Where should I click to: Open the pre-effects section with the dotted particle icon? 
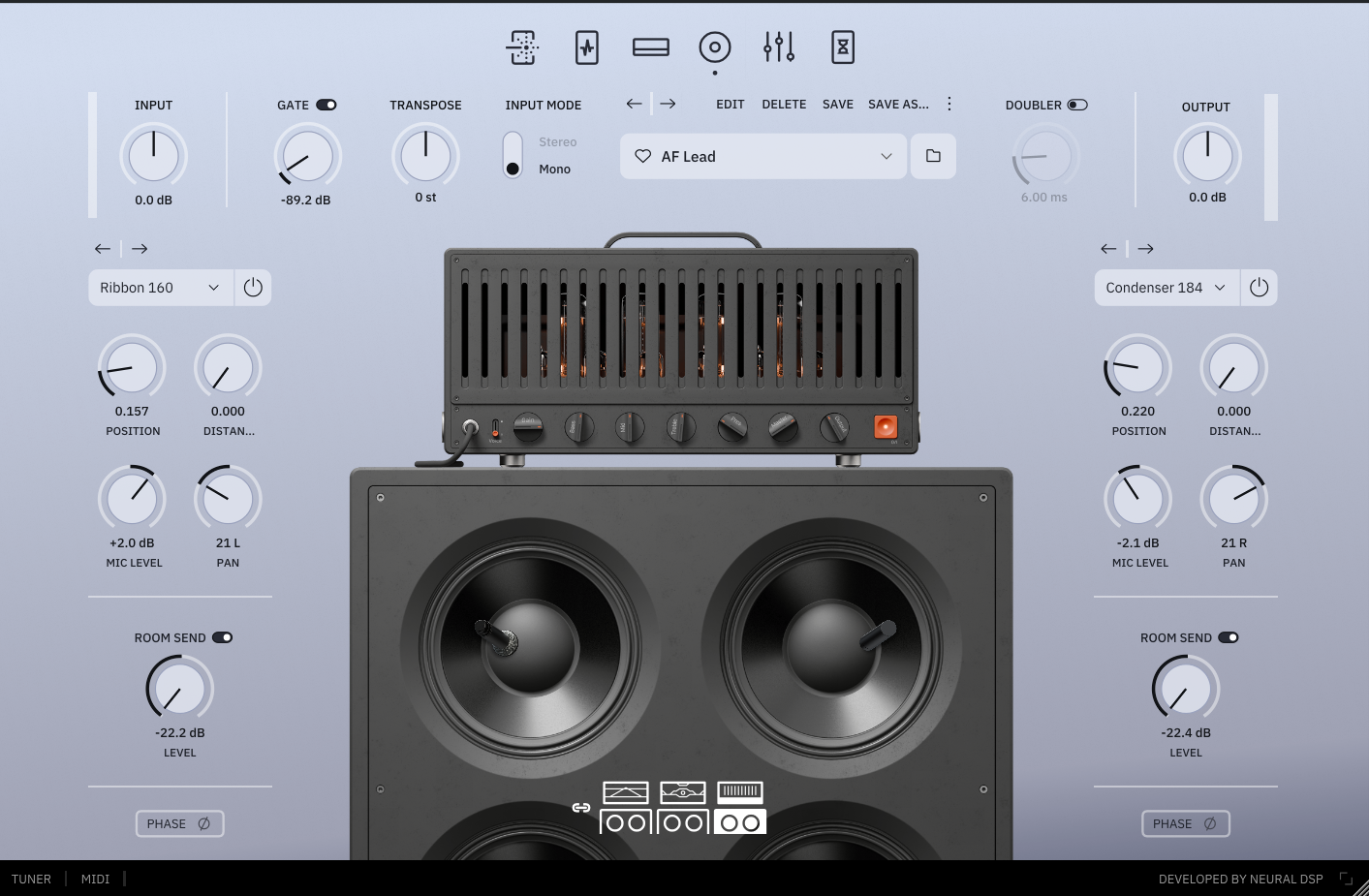click(522, 47)
